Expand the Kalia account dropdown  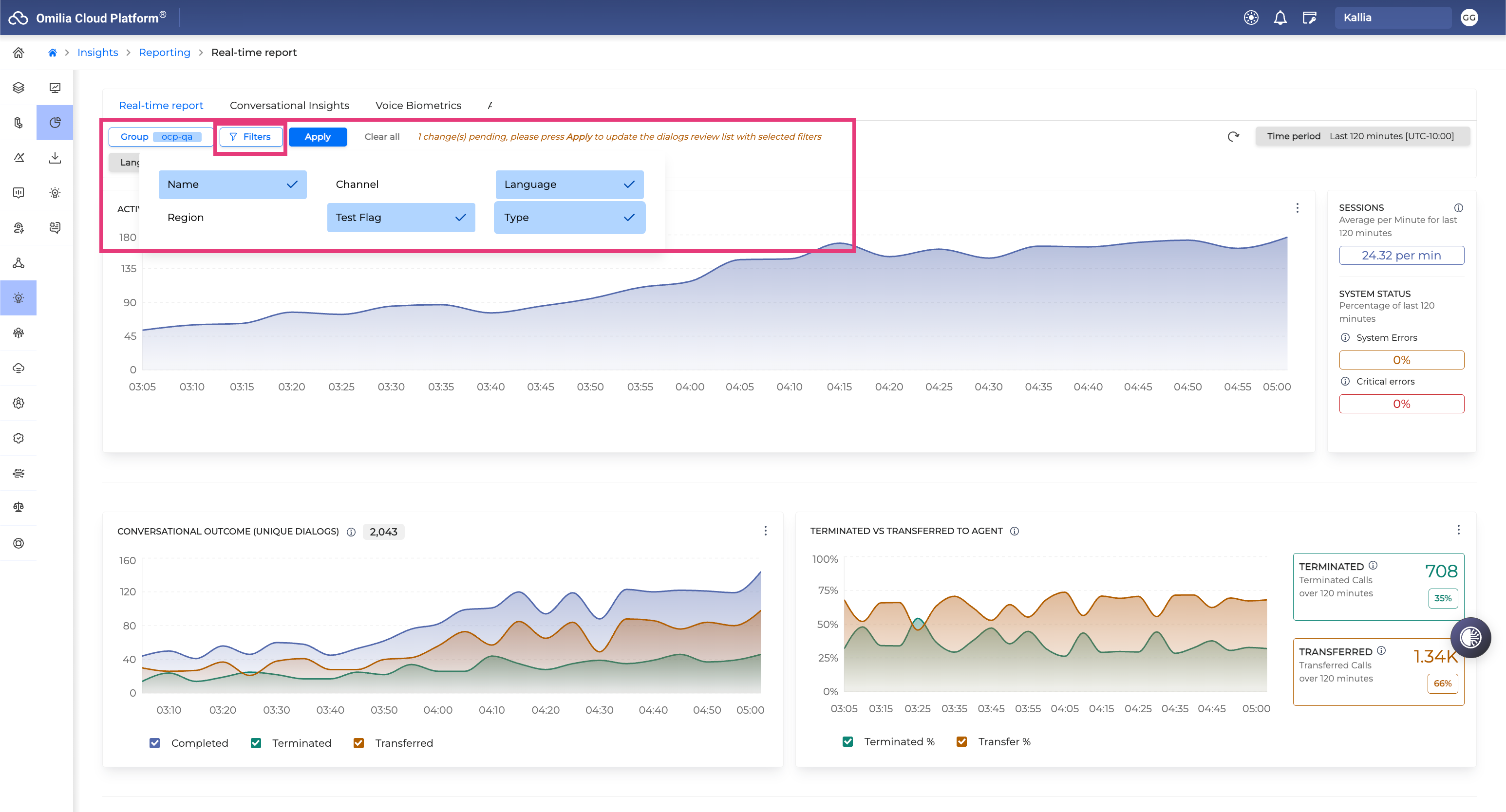point(1393,18)
